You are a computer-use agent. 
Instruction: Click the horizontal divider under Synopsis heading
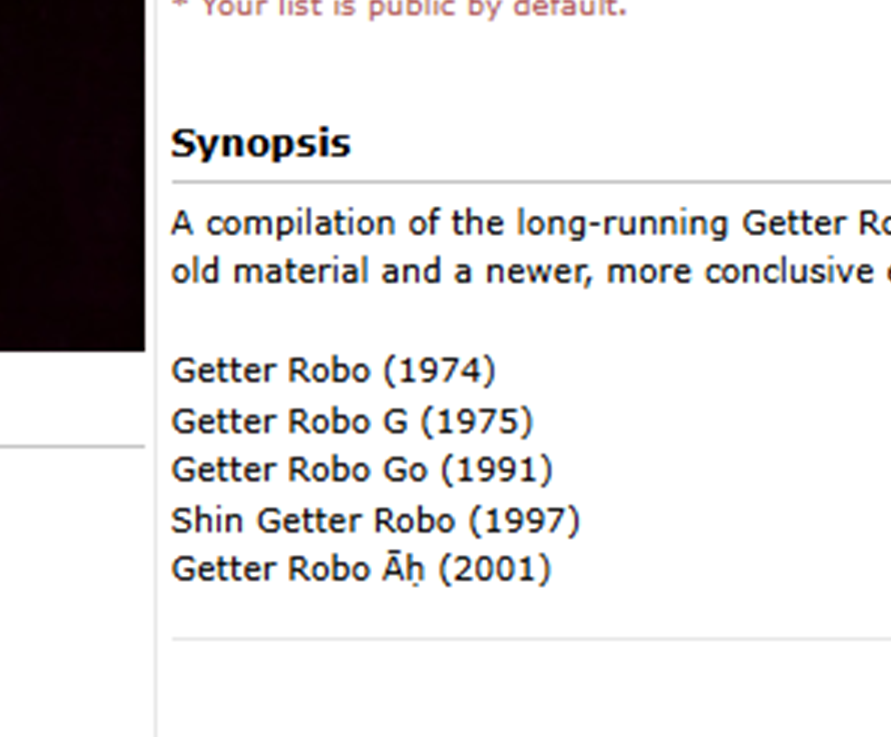530,183
